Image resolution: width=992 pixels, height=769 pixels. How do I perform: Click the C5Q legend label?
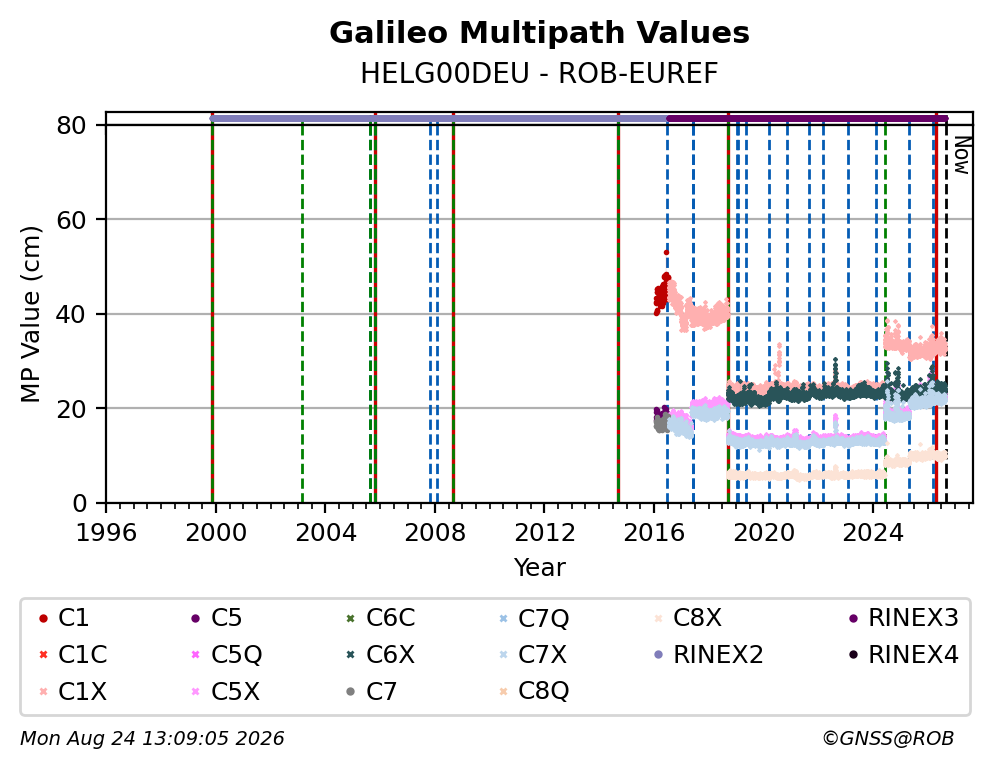[237, 655]
